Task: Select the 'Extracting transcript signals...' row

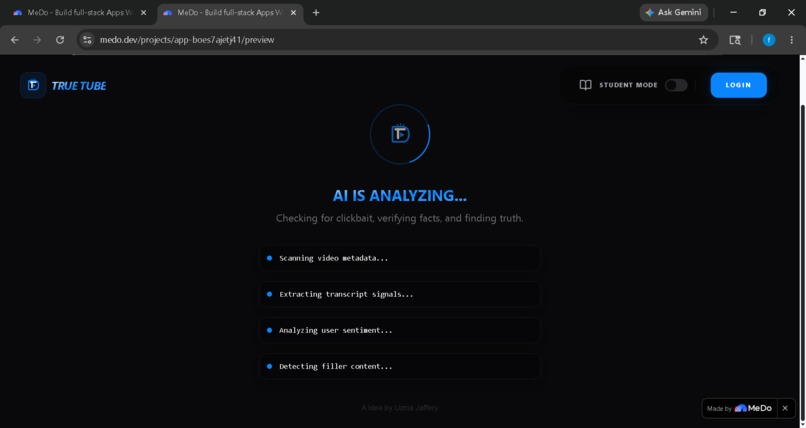Action: tap(400, 294)
